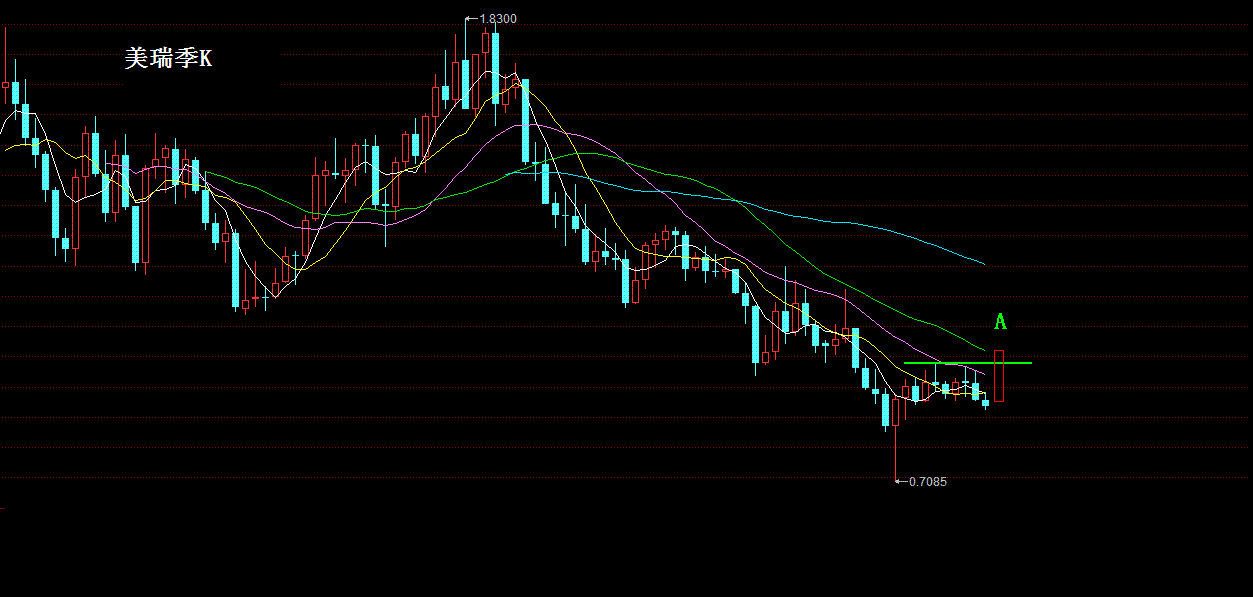Click the green letter A annotation
The height and width of the screenshot is (597, 1253).
pyautogui.click(x=999, y=322)
